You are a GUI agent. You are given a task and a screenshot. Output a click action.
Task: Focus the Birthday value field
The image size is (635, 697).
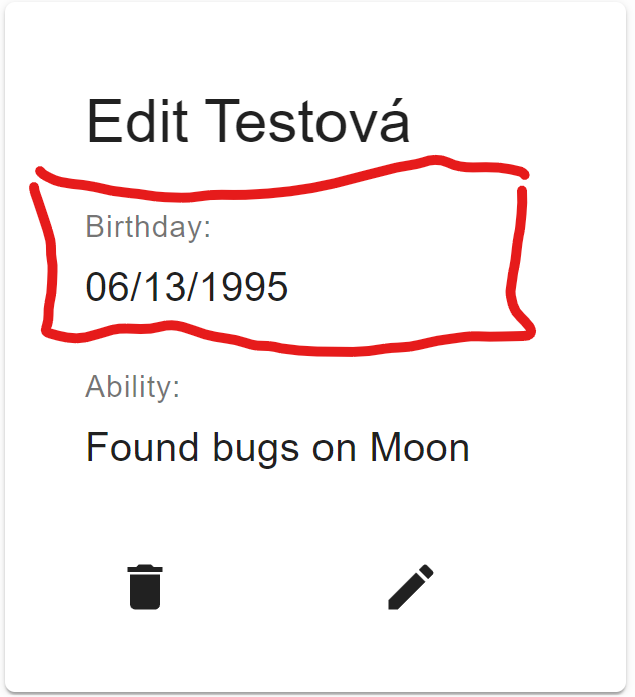187,287
